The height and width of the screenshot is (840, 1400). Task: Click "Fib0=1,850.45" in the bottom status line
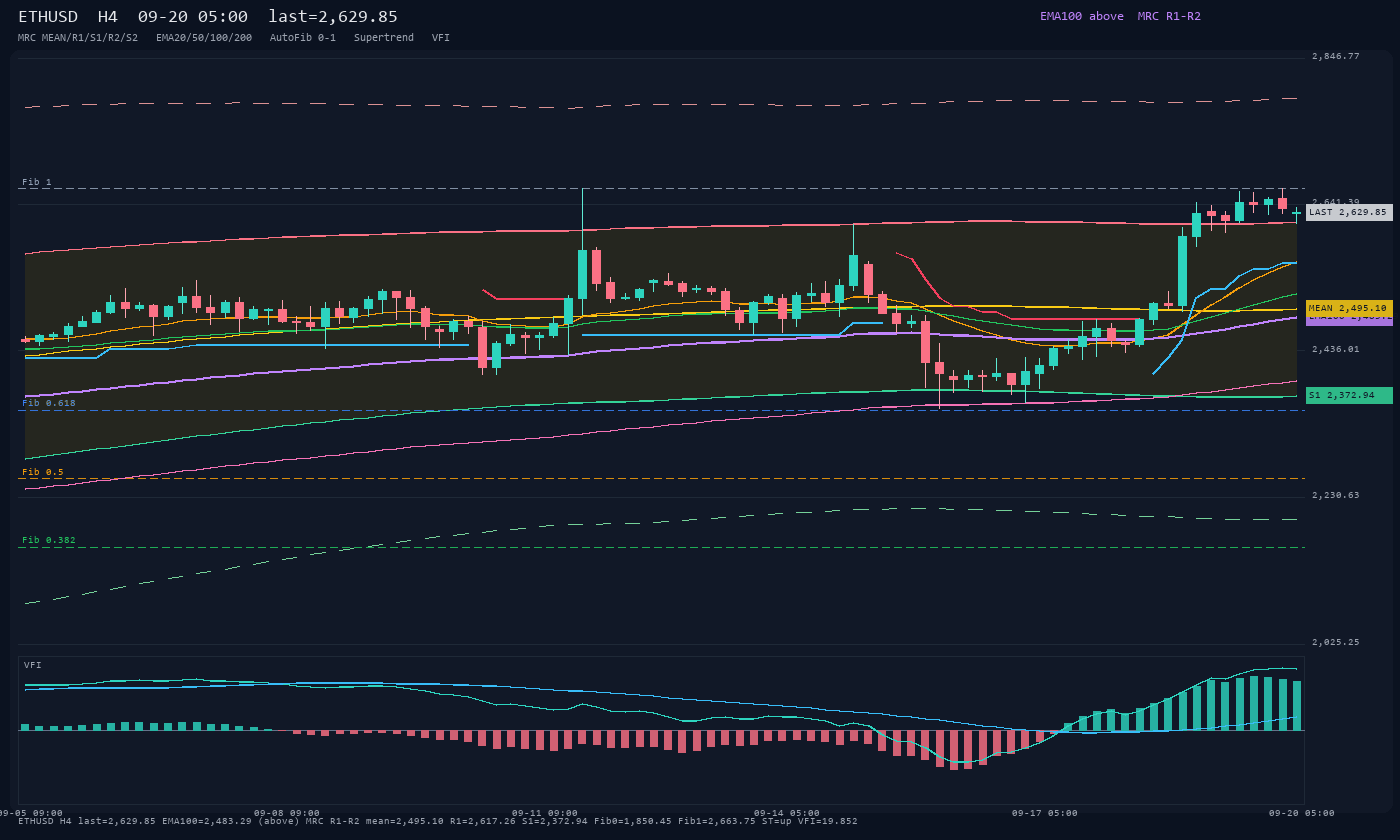tap(633, 821)
